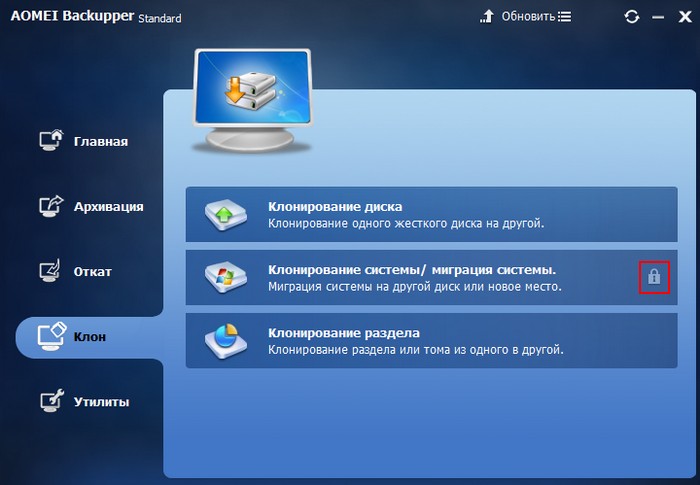The image size is (700, 485).
Task: Open the menu list icon in title bar
Action: (565, 17)
